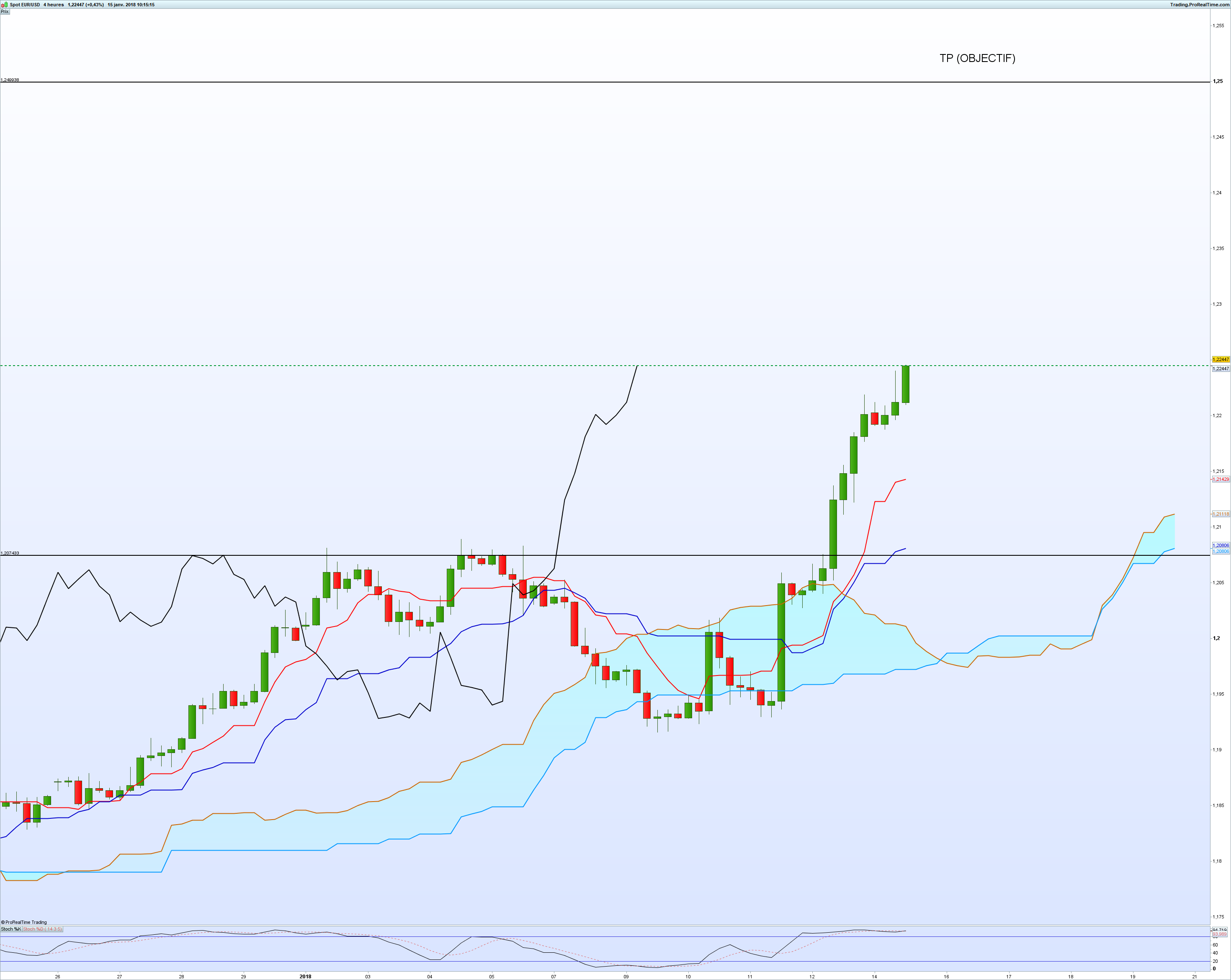The height and width of the screenshot is (980, 1231).
Task: Click the 1,207433 horizontal line label
Action: tap(10, 553)
